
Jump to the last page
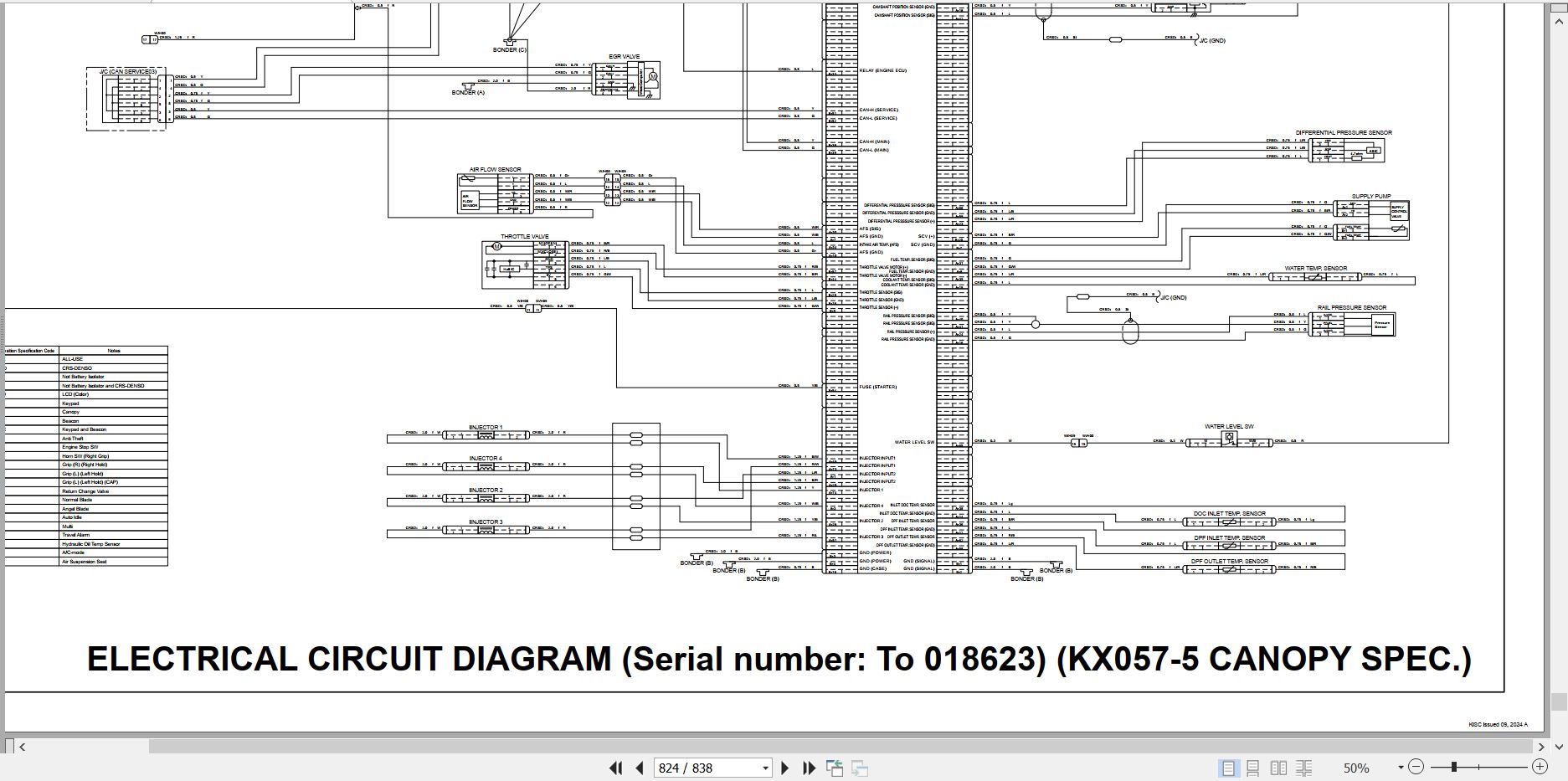click(809, 768)
